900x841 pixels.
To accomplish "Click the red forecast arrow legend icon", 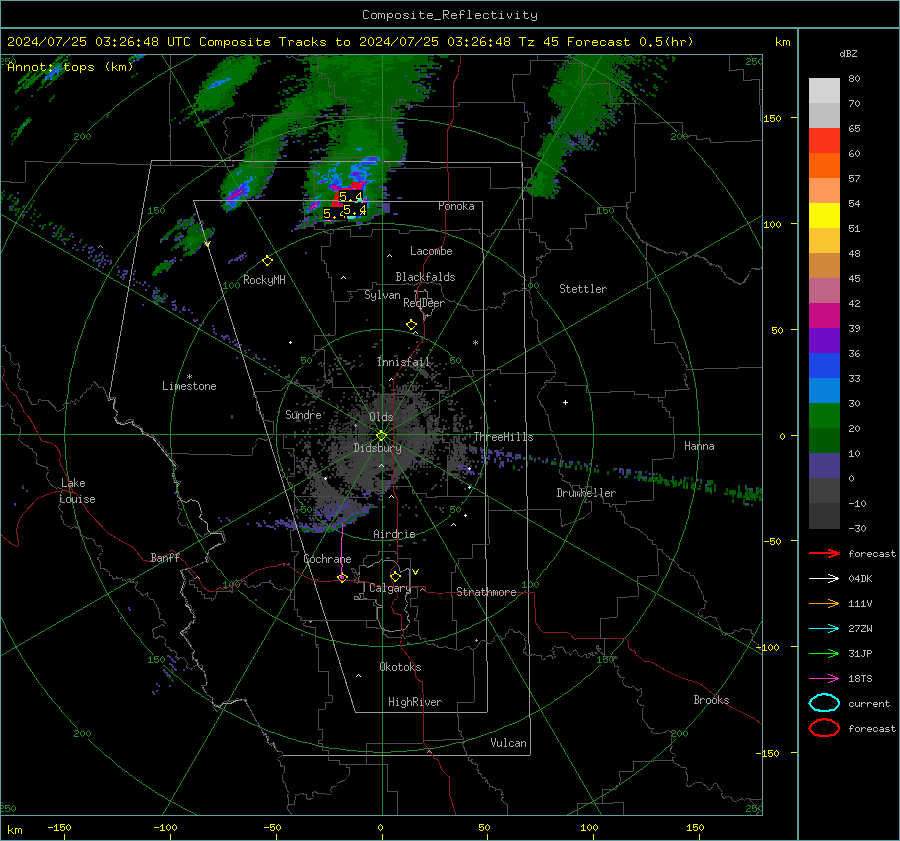I will click(824, 553).
